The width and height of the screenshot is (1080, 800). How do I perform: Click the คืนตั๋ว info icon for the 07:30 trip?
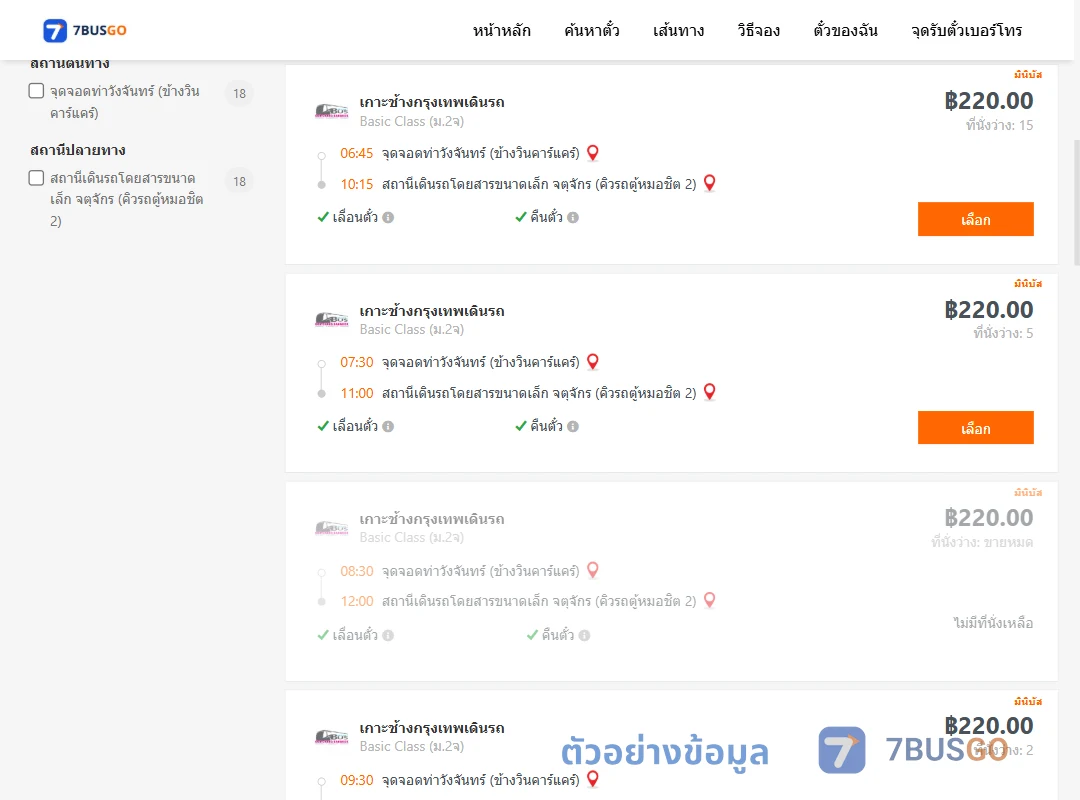coord(573,427)
